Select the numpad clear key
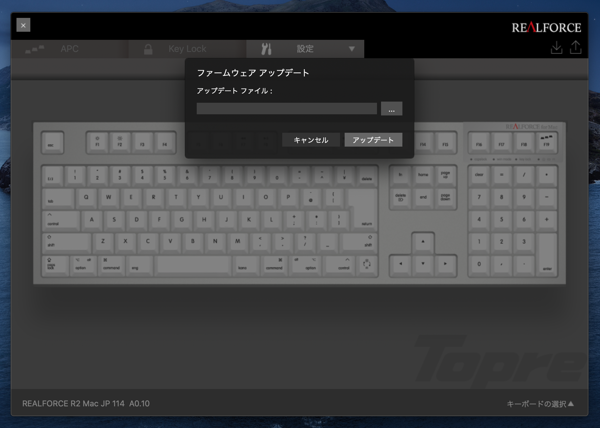 point(479,176)
